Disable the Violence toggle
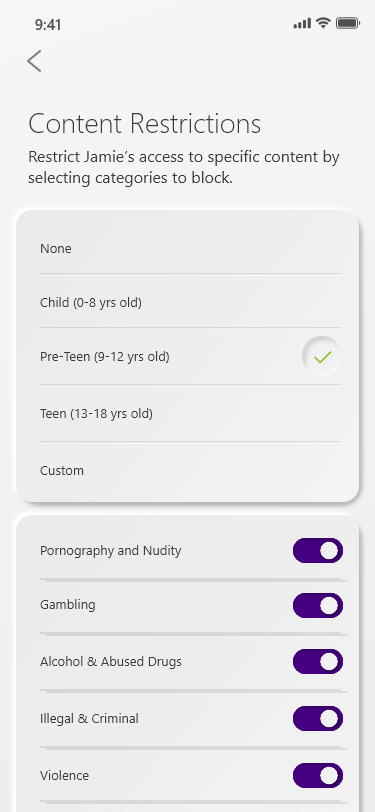Viewport: 375px width, 812px height. [318, 776]
